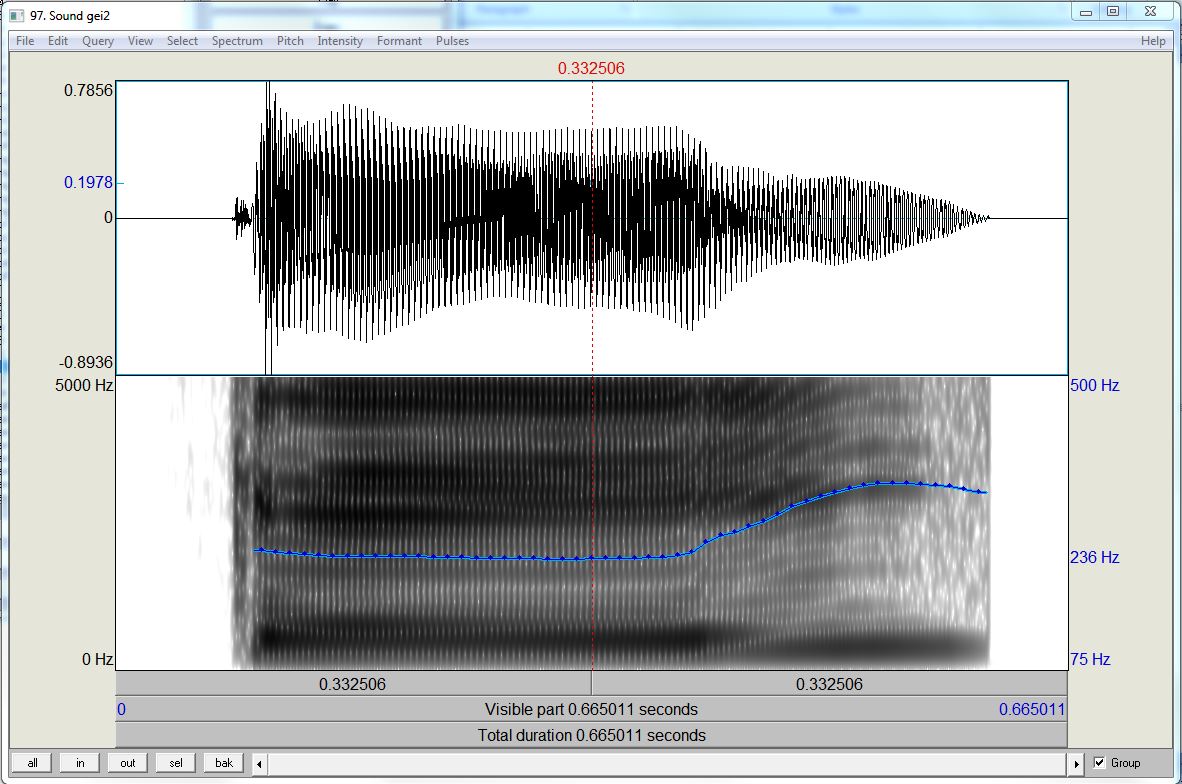Screen dimensions: 1182x784
Task: Open the File menu
Action: point(25,41)
